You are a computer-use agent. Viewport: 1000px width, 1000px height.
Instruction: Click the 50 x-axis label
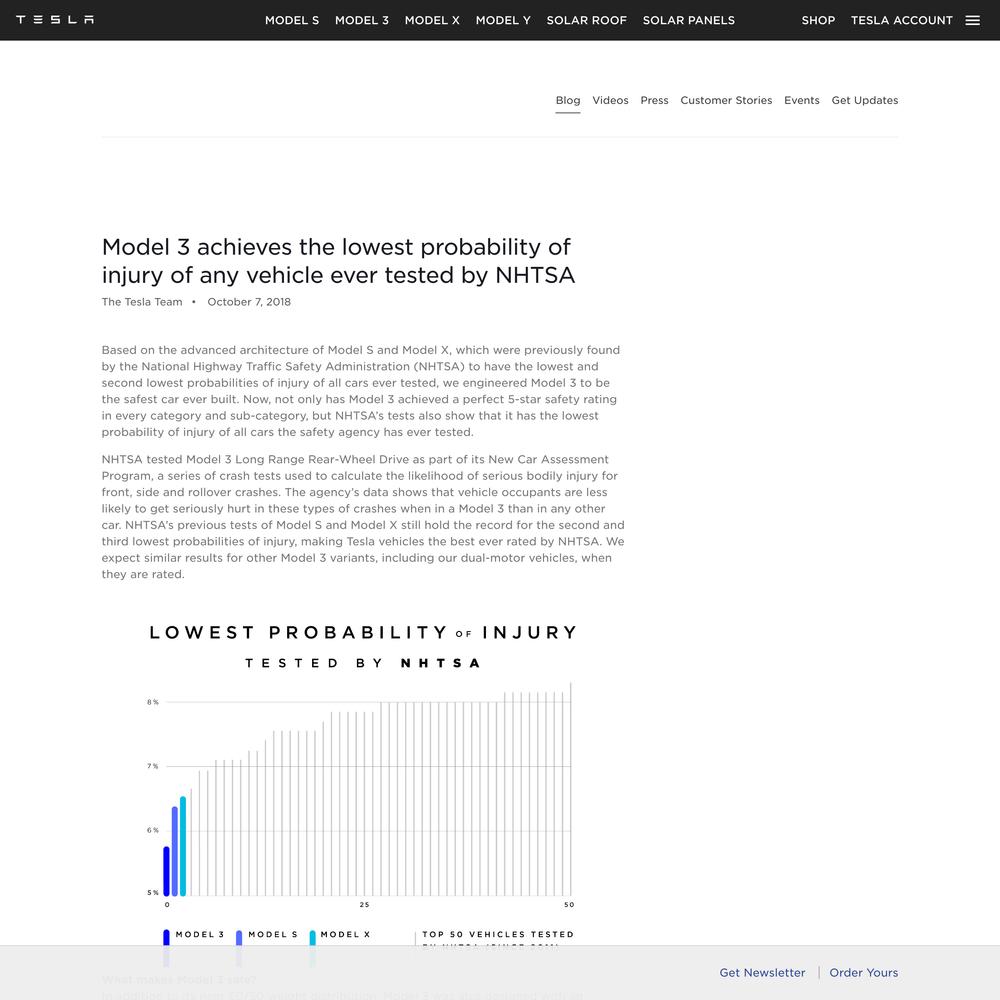pyautogui.click(x=569, y=904)
